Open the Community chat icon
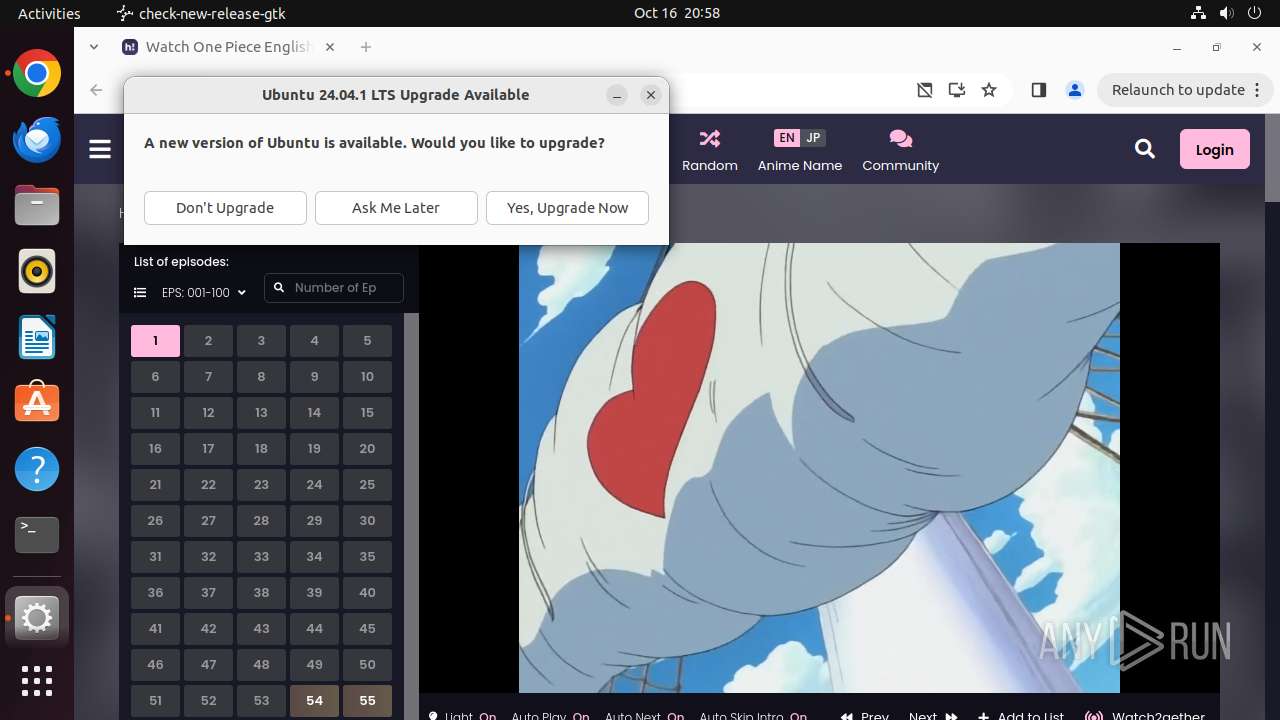The image size is (1280, 720). (900, 138)
